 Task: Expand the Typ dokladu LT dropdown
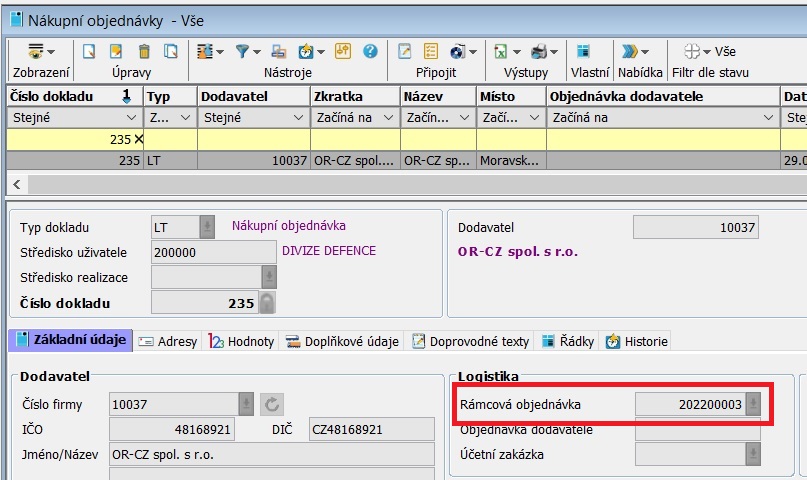click(207, 226)
